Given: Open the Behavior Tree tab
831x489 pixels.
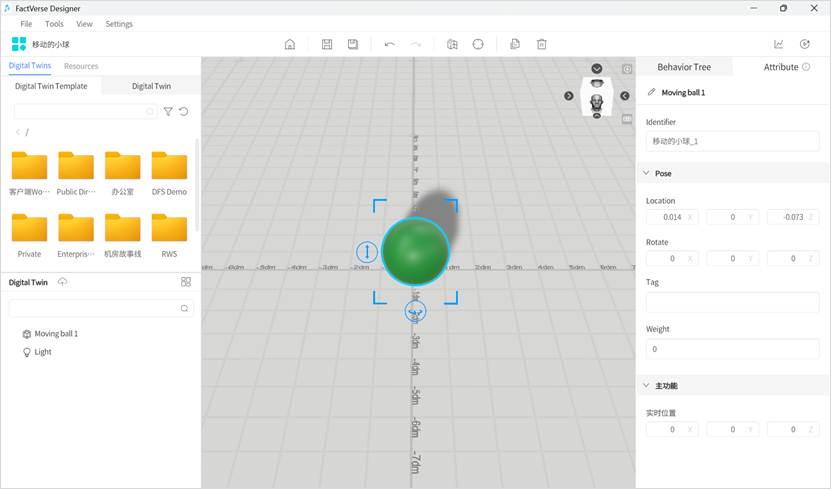Looking at the screenshot, I should point(684,67).
